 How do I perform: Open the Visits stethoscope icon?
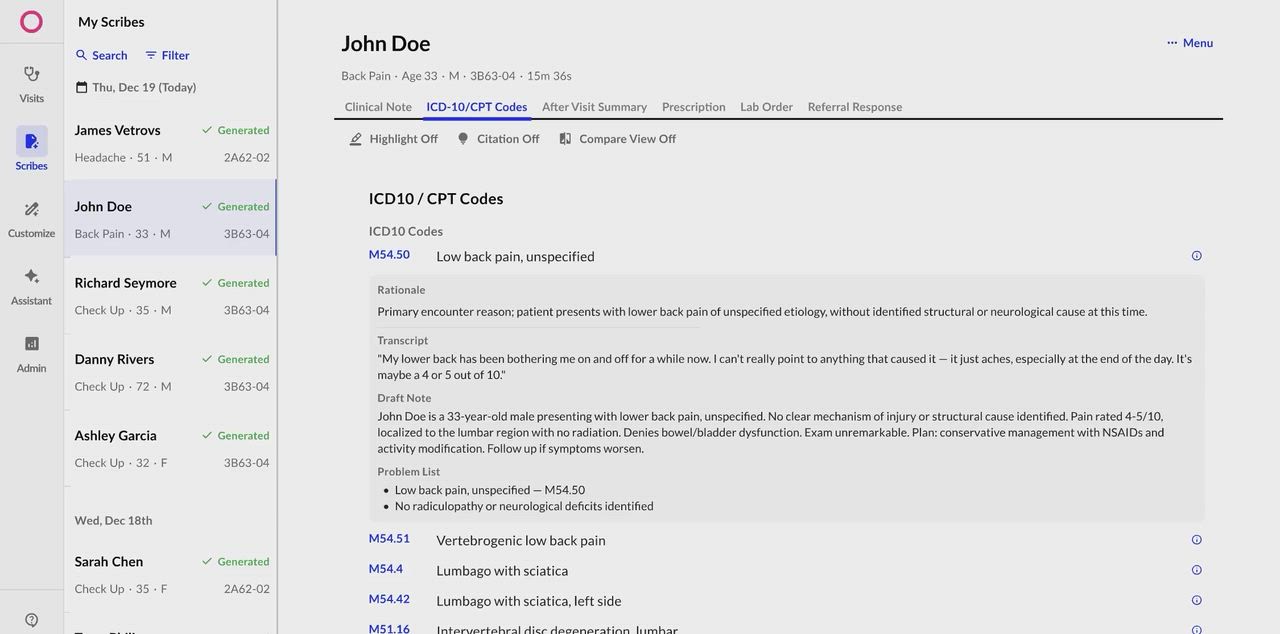[x=31, y=74]
